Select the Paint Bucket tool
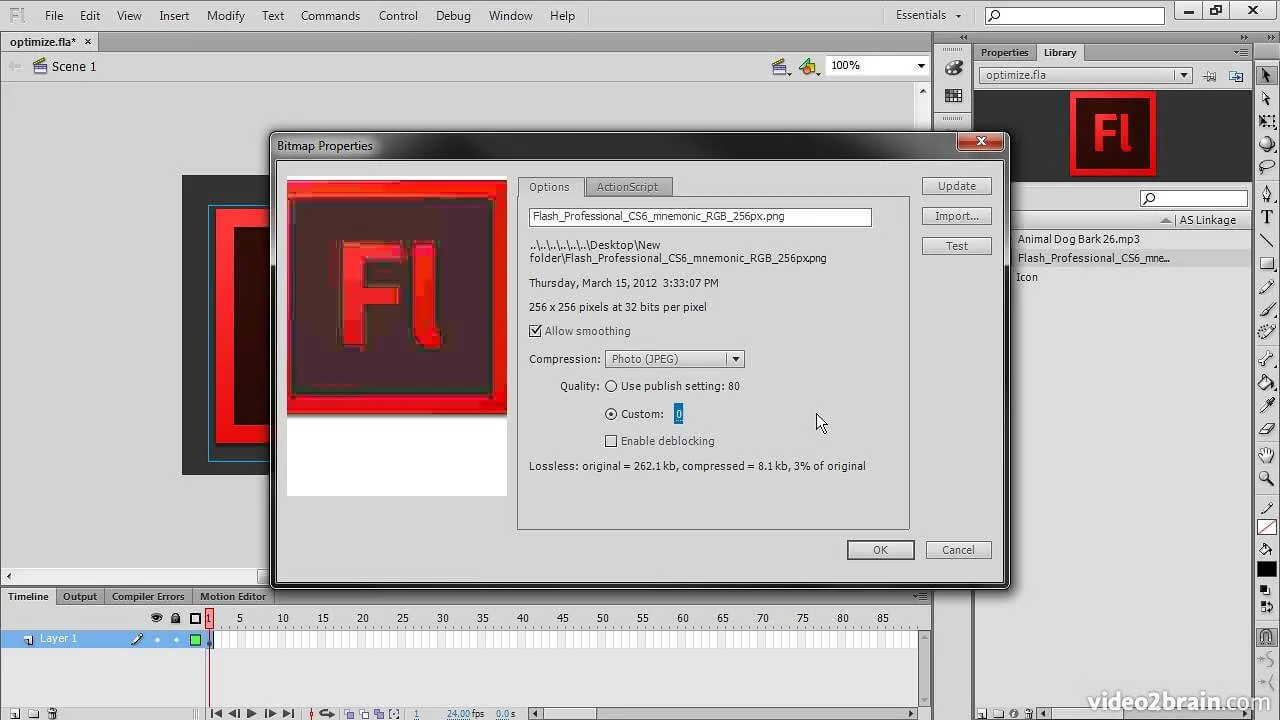 tap(1266, 383)
